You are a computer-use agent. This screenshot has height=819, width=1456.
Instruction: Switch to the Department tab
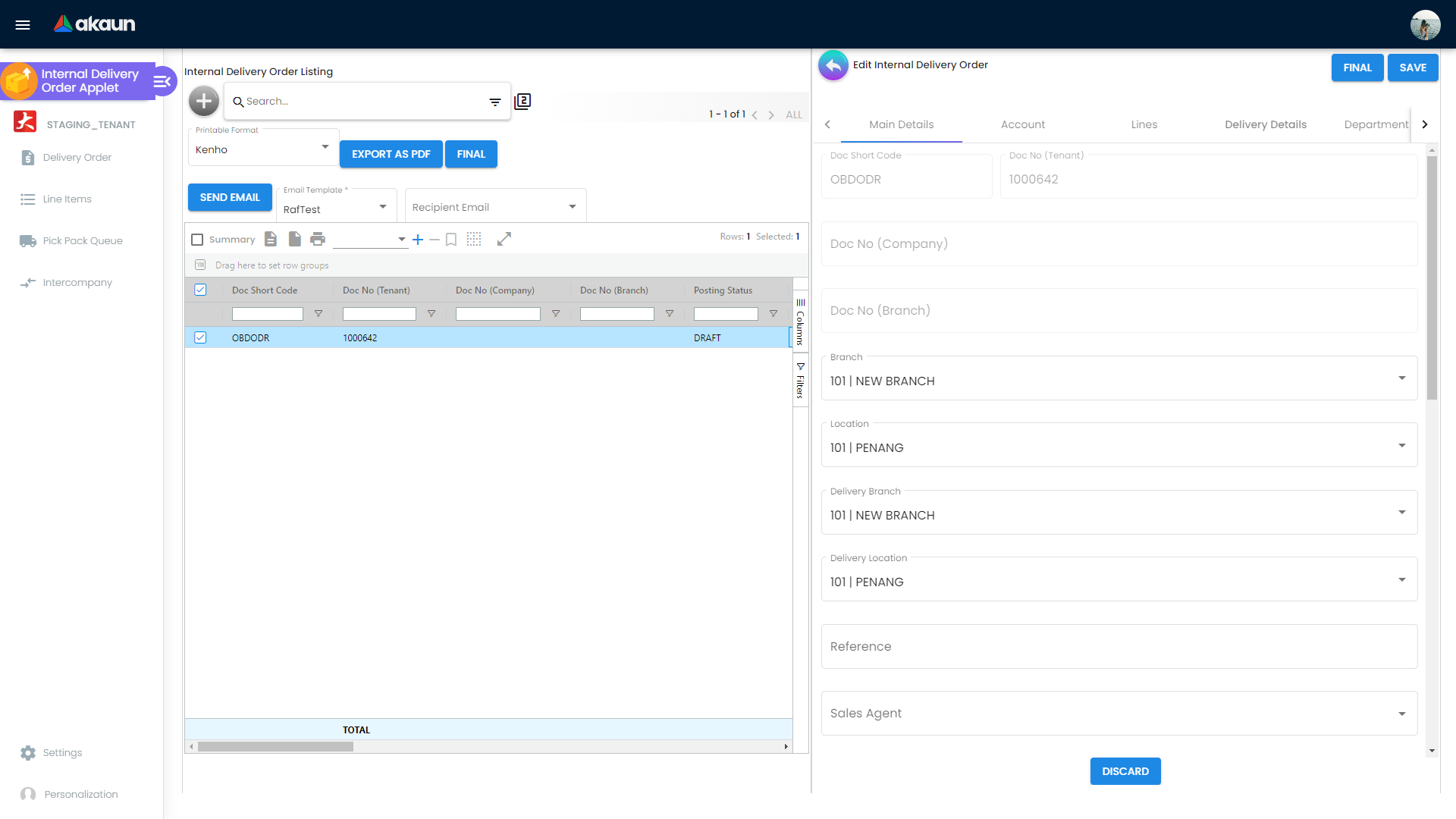tap(1375, 124)
